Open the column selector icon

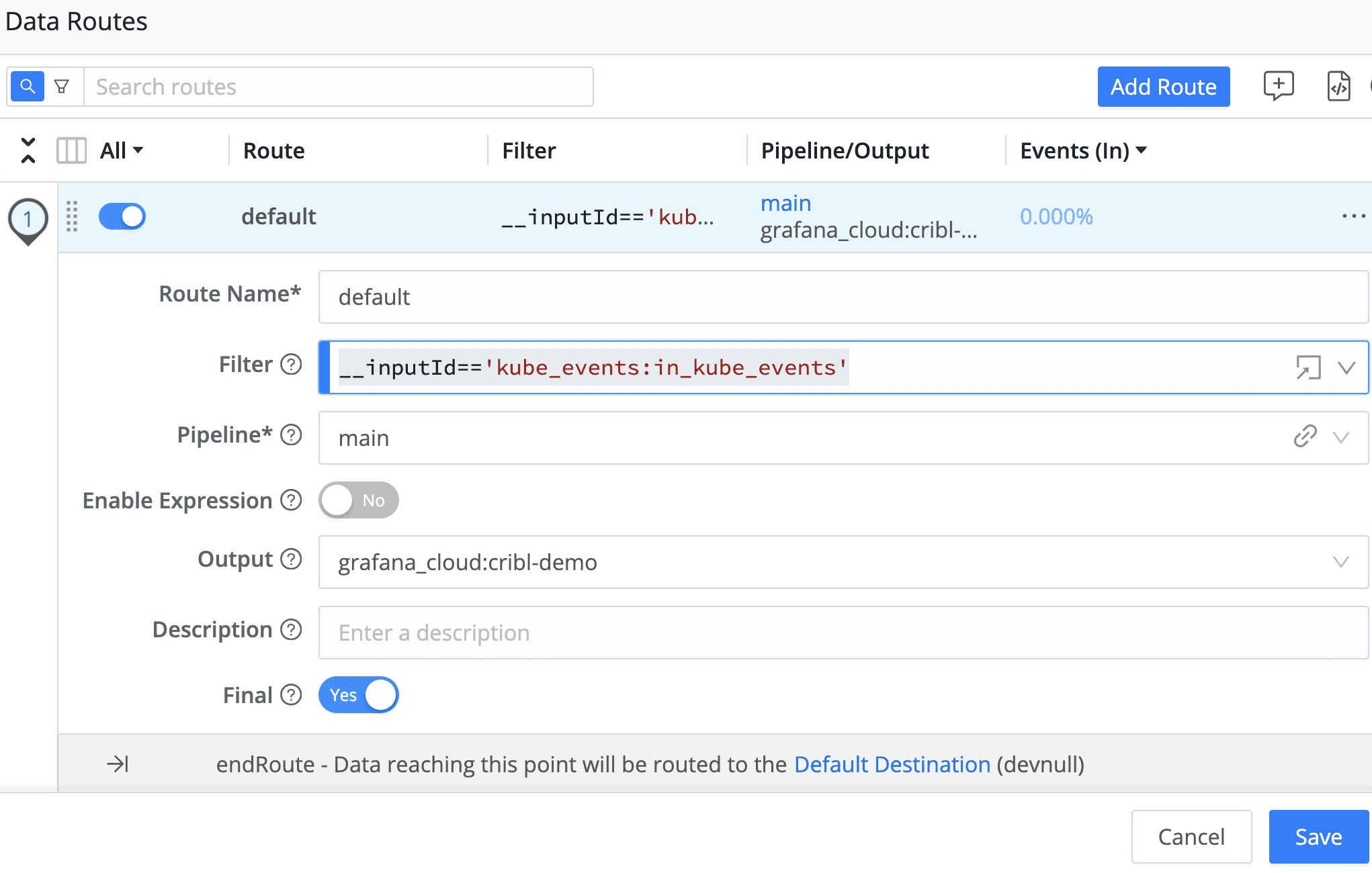71,150
